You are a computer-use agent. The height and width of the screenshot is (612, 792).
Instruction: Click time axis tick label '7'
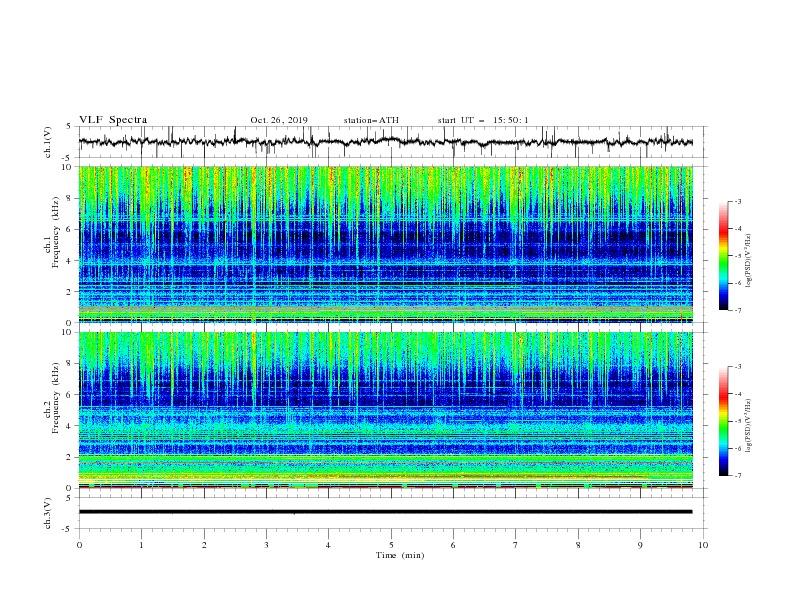click(x=516, y=545)
